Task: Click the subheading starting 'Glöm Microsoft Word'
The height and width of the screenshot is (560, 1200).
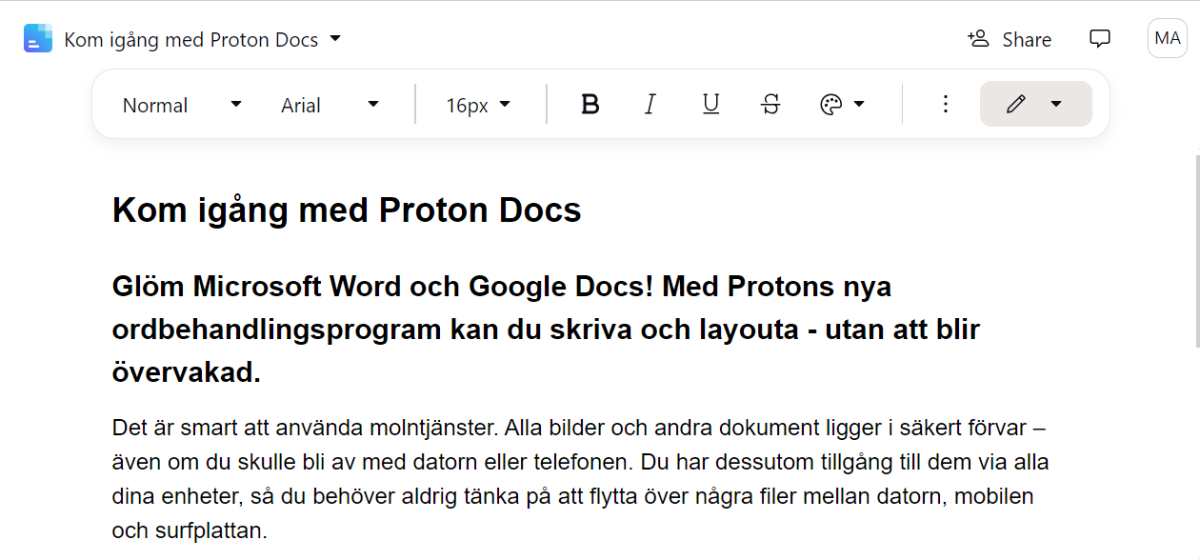Action: coord(546,330)
